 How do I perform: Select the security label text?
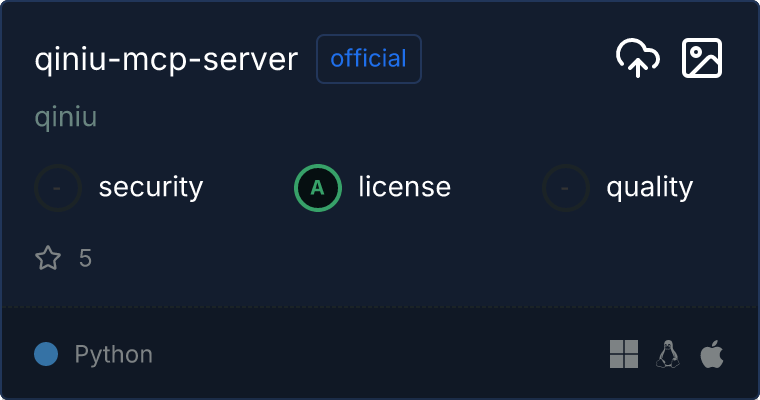[x=150, y=187]
